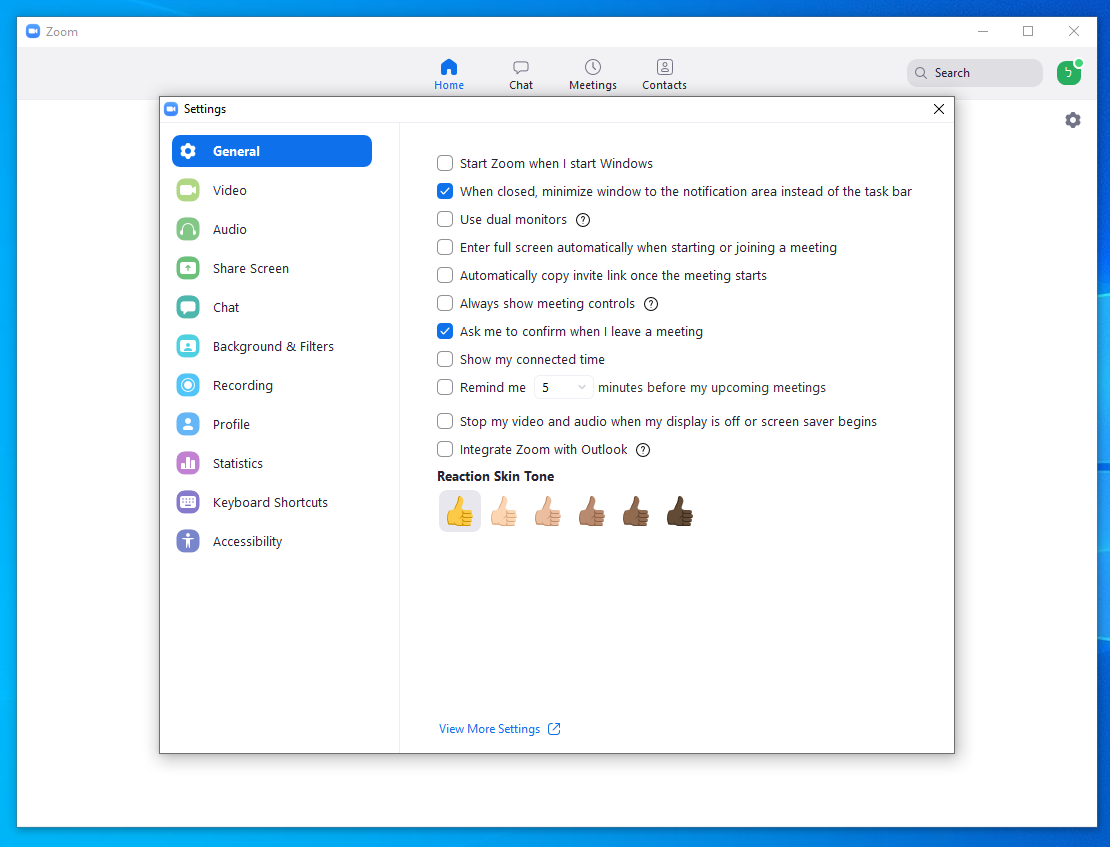Screen dimensions: 1110x847
Task: Select the Statistics chart icon
Action: pyautogui.click(x=188, y=463)
